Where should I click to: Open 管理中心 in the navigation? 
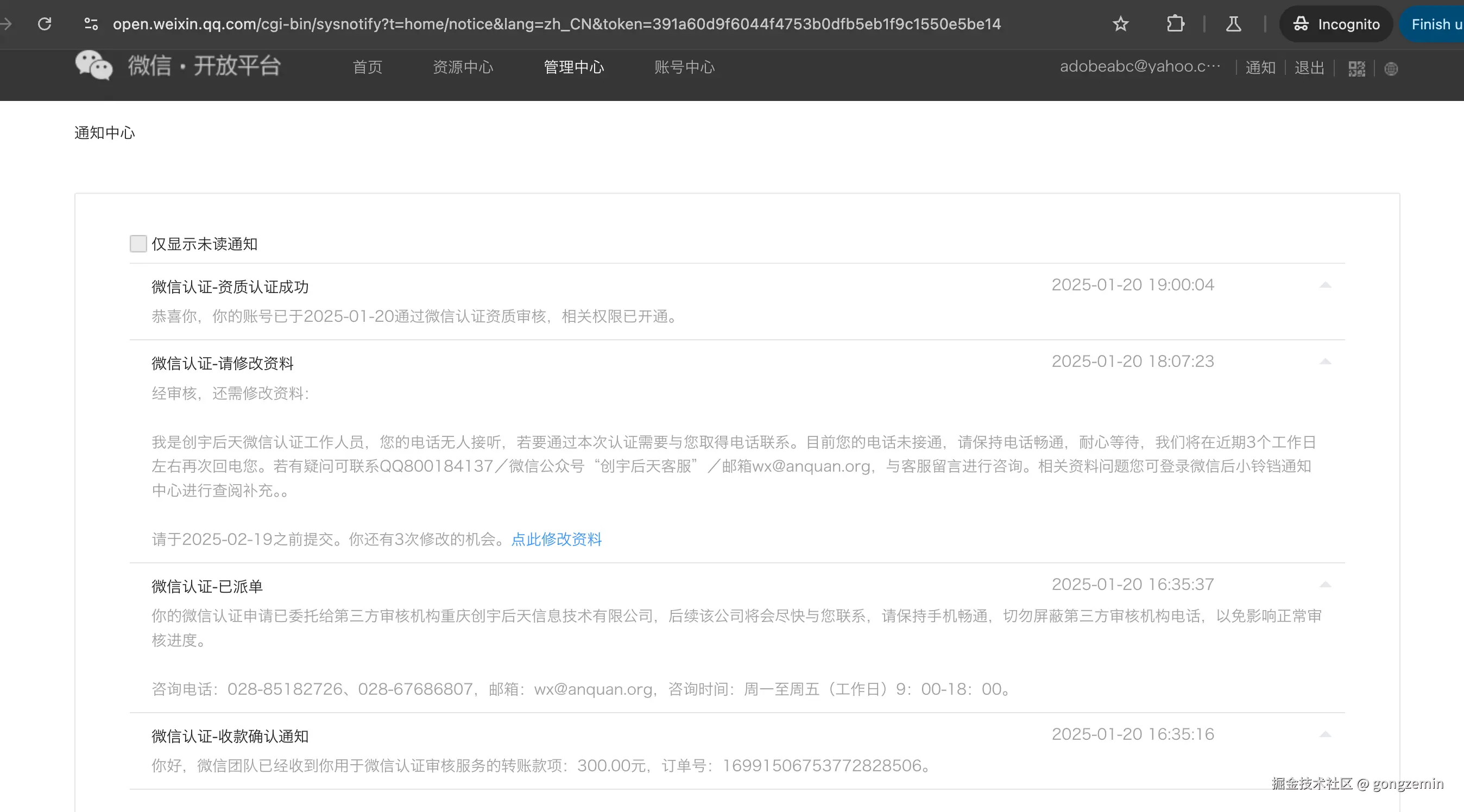click(x=573, y=67)
